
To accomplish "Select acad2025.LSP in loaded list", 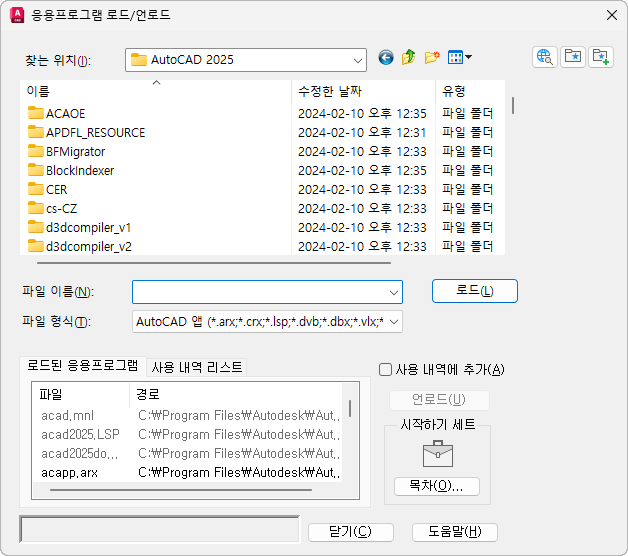I will click(x=80, y=434).
